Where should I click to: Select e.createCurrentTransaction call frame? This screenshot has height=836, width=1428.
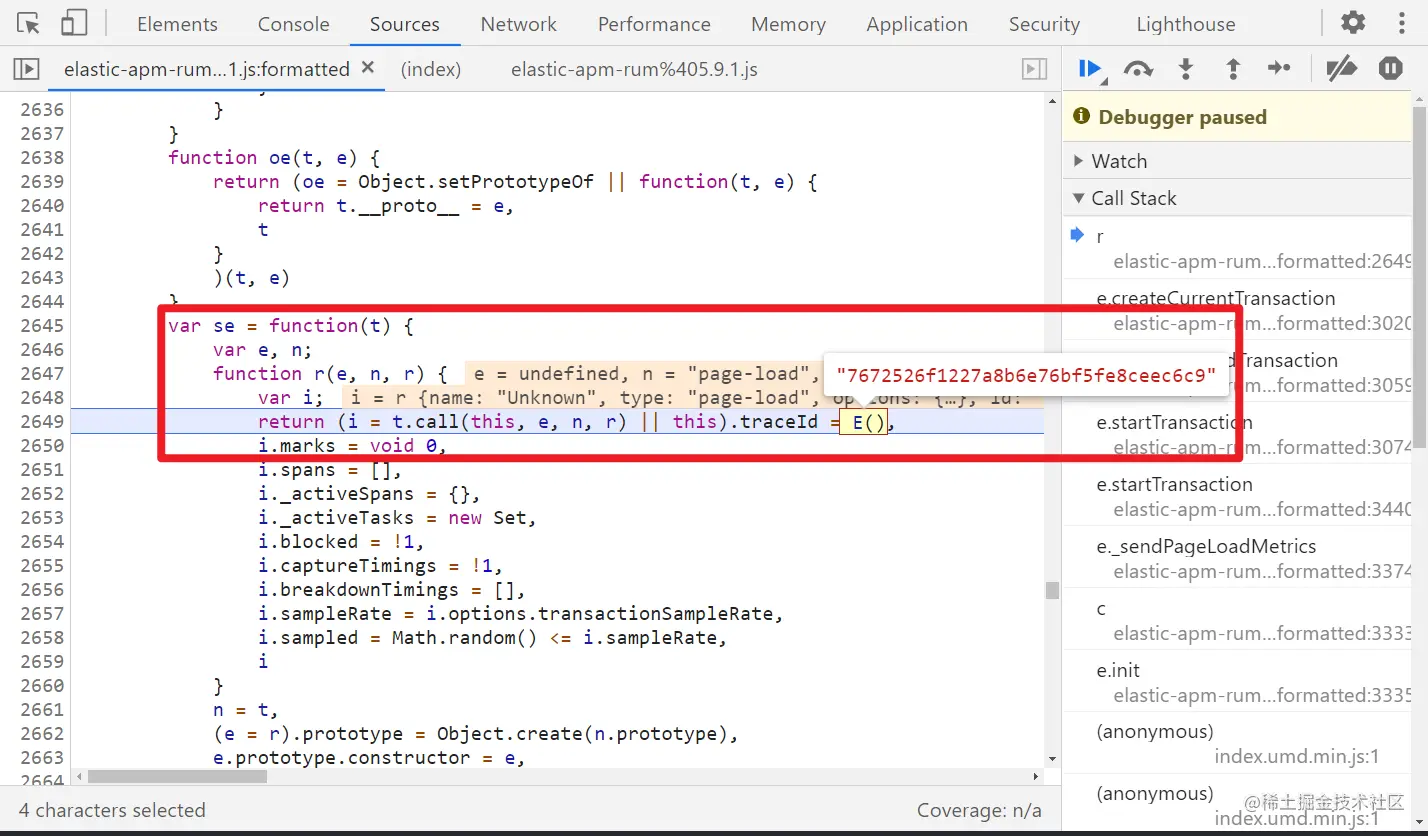1236,310
